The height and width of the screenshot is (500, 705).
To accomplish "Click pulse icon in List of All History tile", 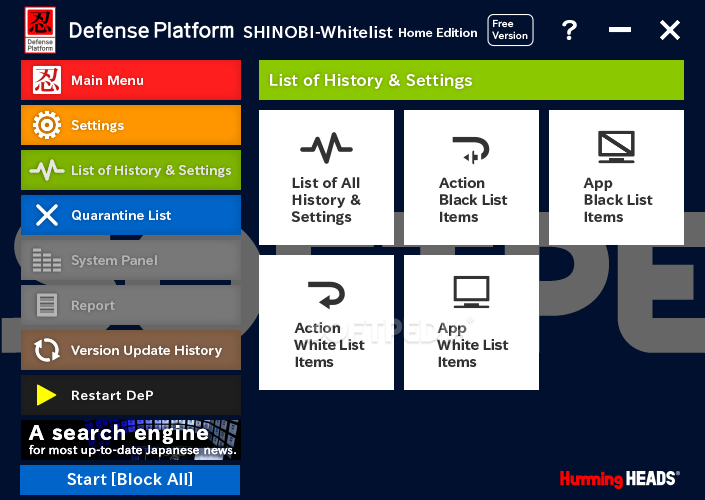I will pyautogui.click(x=326, y=147).
